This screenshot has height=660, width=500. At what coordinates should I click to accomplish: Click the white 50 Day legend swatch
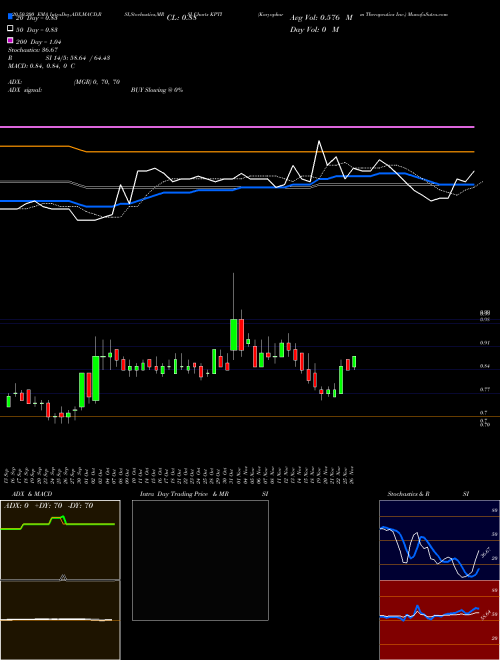(x=10, y=29)
